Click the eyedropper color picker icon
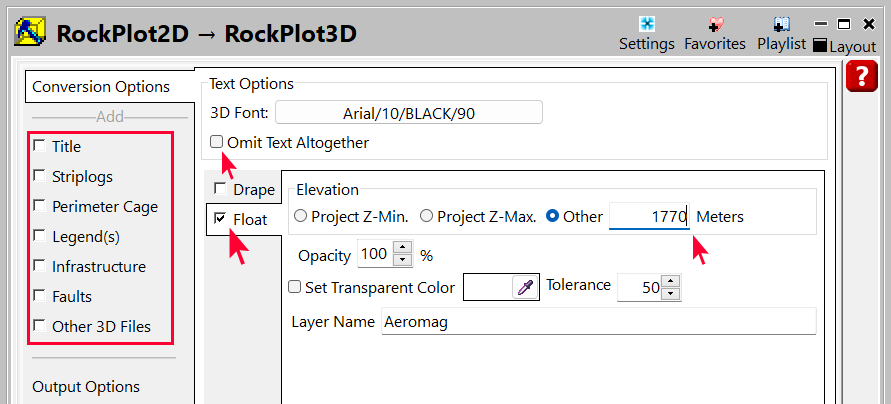This screenshot has width=891, height=404. pyautogui.click(x=524, y=288)
